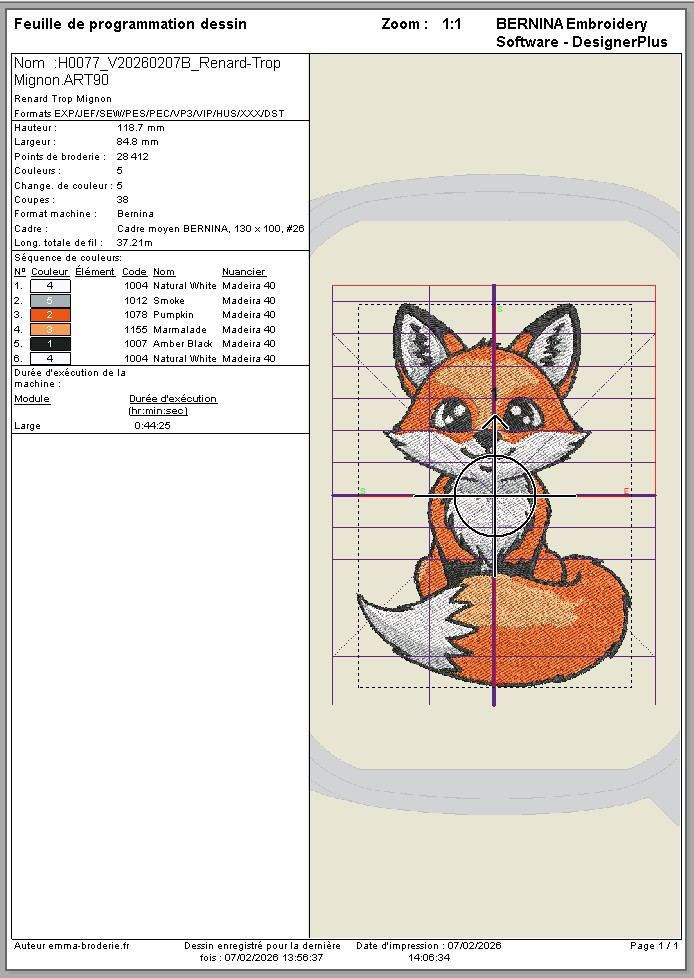Screen dimensions: 694x978
Task: Select the design file name H0077_V20260207B_Renard-Trop Mignon.ART90
Action: 147,71
